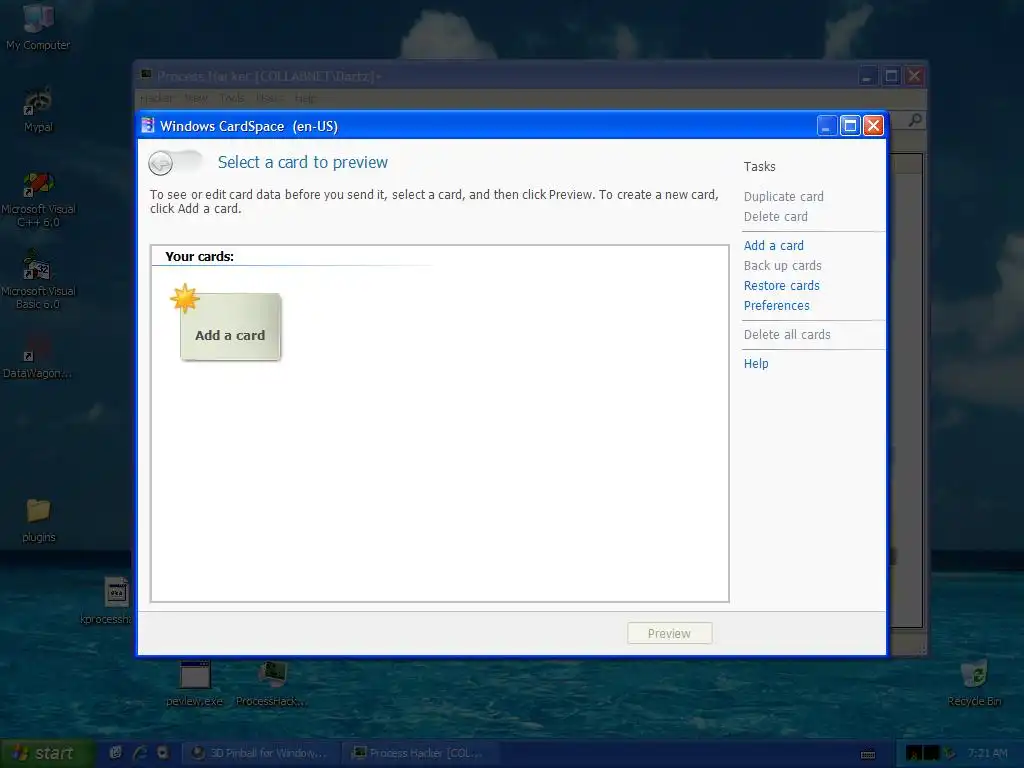Click the second quick launch icon
Image resolution: width=1024 pixels, height=768 pixels.
point(140,753)
